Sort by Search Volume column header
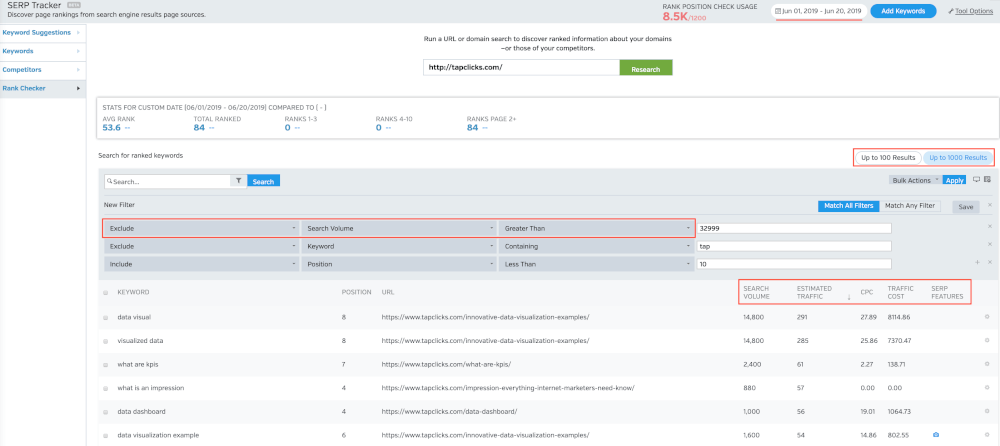This screenshot has height=446, width=1000. pos(756,292)
